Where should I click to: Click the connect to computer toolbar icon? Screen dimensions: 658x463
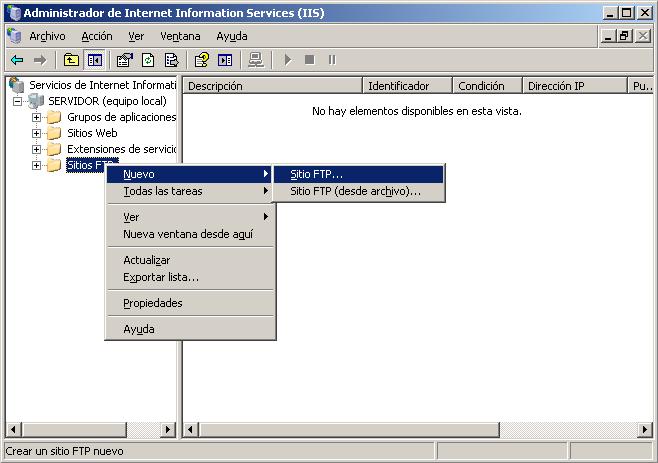pos(256,60)
